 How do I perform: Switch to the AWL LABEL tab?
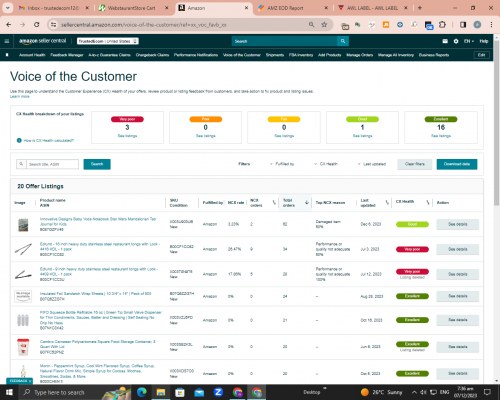click(x=372, y=8)
